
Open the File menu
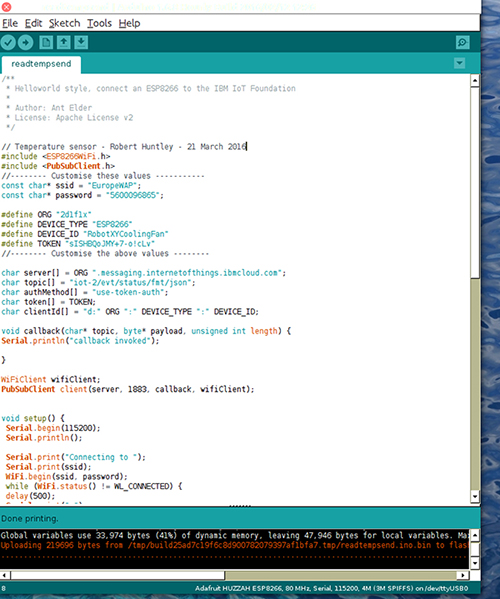[10, 23]
